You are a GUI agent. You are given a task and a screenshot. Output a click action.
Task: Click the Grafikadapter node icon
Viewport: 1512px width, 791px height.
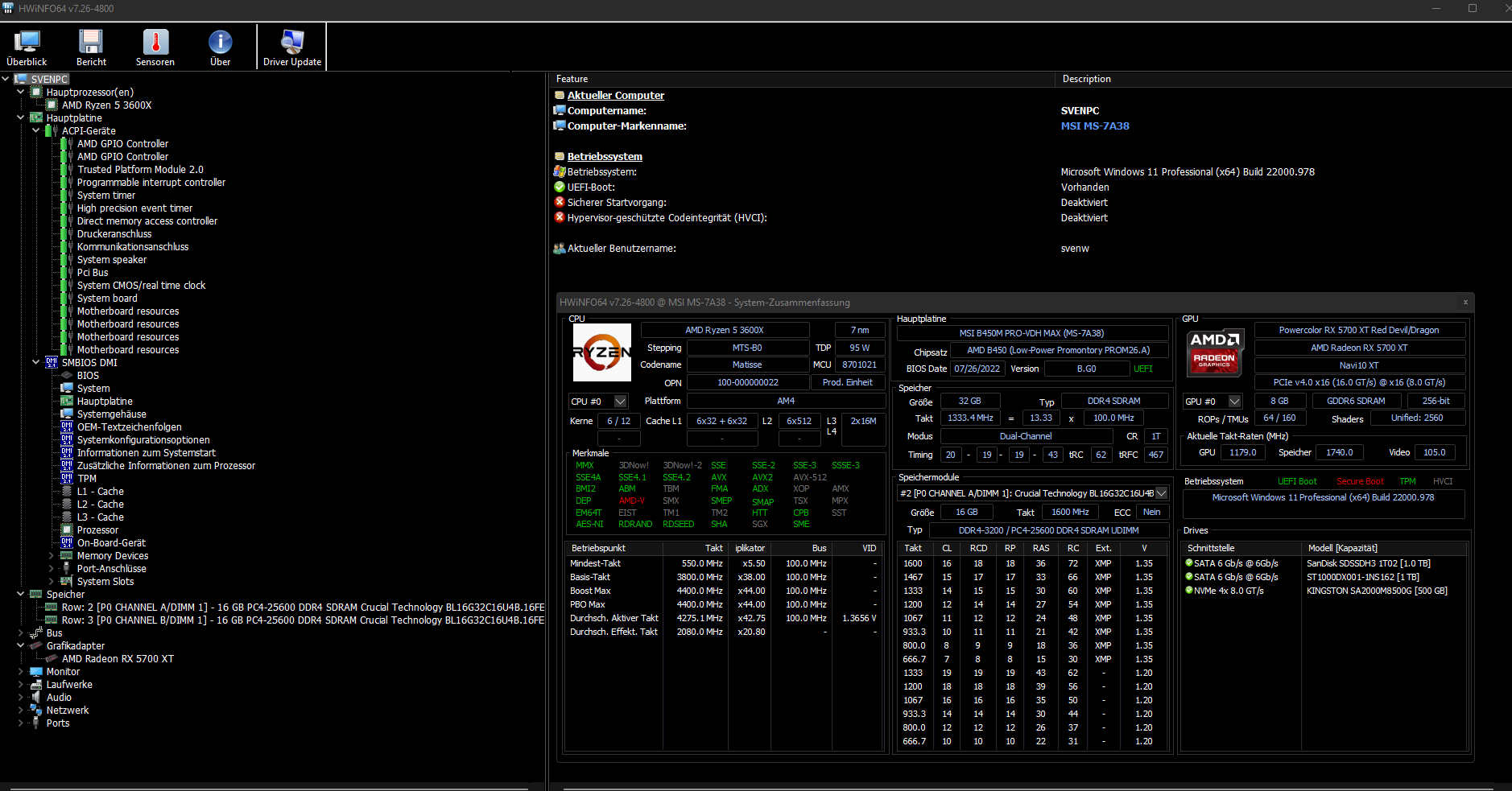(36, 645)
